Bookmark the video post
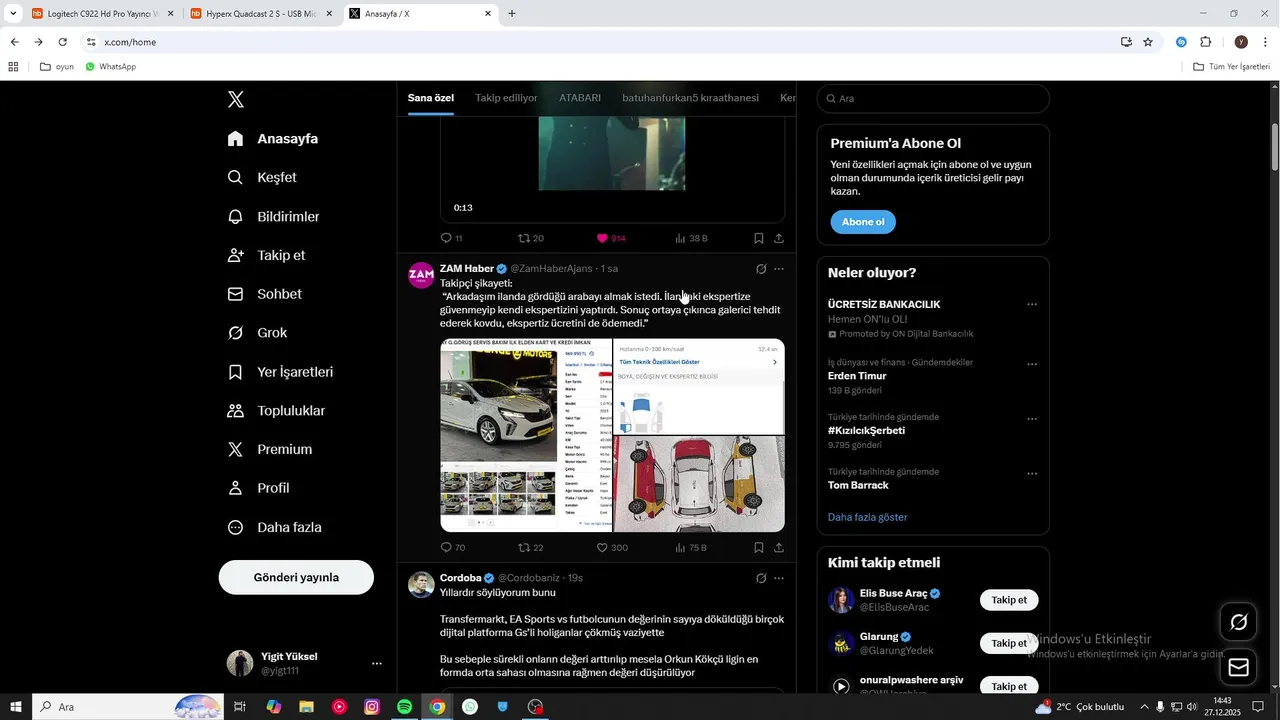Screen dimensions: 1280x720 pos(759,238)
